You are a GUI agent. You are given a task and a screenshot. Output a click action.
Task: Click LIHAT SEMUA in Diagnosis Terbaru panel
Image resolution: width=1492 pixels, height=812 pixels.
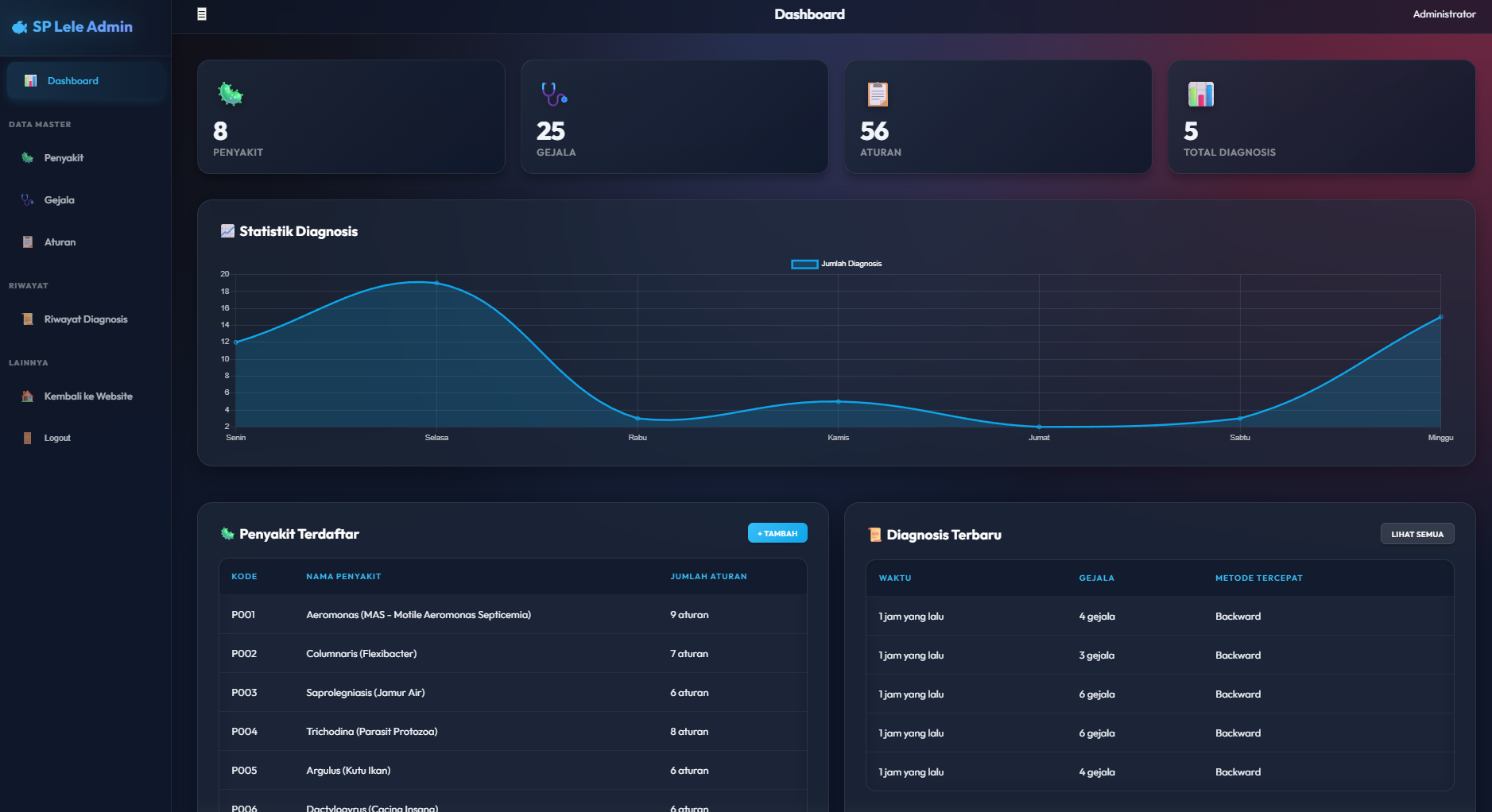1416,533
